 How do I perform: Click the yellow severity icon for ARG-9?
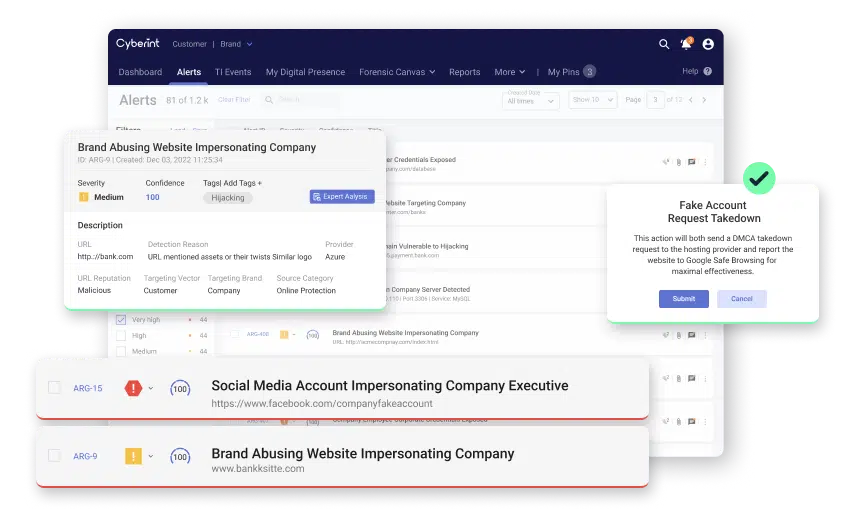tap(133, 456)
